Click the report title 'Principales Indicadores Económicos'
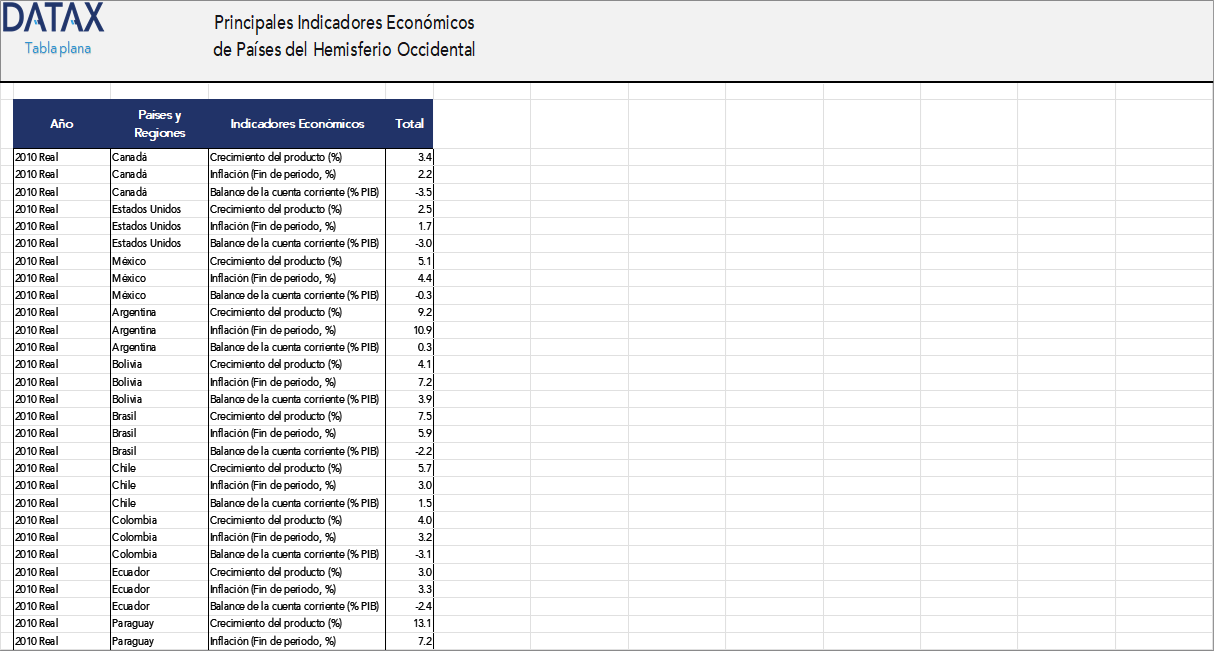1214x651 pixels. pos(341,22)
